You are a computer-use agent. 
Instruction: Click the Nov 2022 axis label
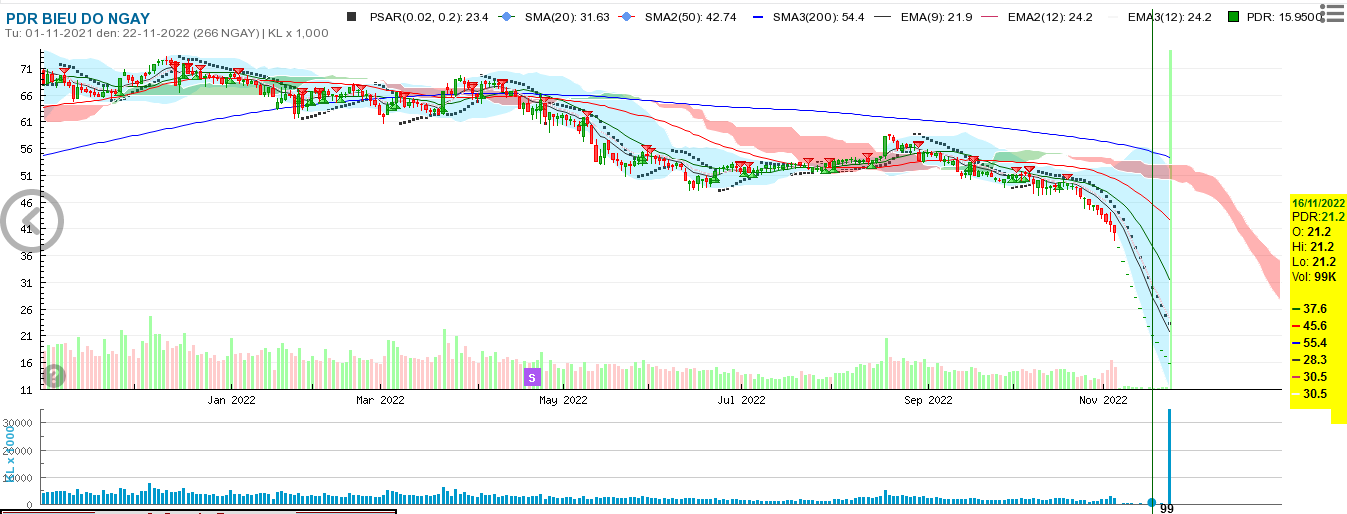[x=1103, y=401]
